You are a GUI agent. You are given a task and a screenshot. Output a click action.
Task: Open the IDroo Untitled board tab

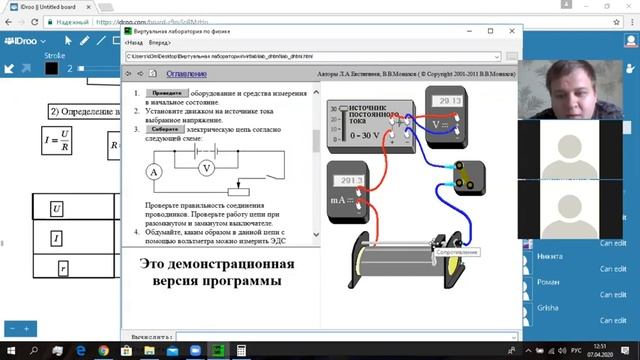pyautogui.click(x=48, y=7)
